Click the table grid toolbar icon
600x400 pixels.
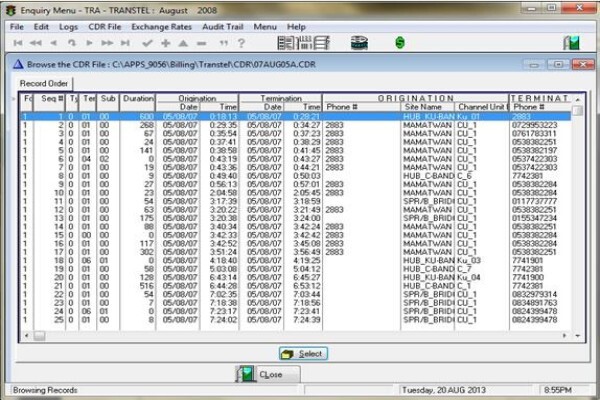pyautogui.click(x=322, y=43)
